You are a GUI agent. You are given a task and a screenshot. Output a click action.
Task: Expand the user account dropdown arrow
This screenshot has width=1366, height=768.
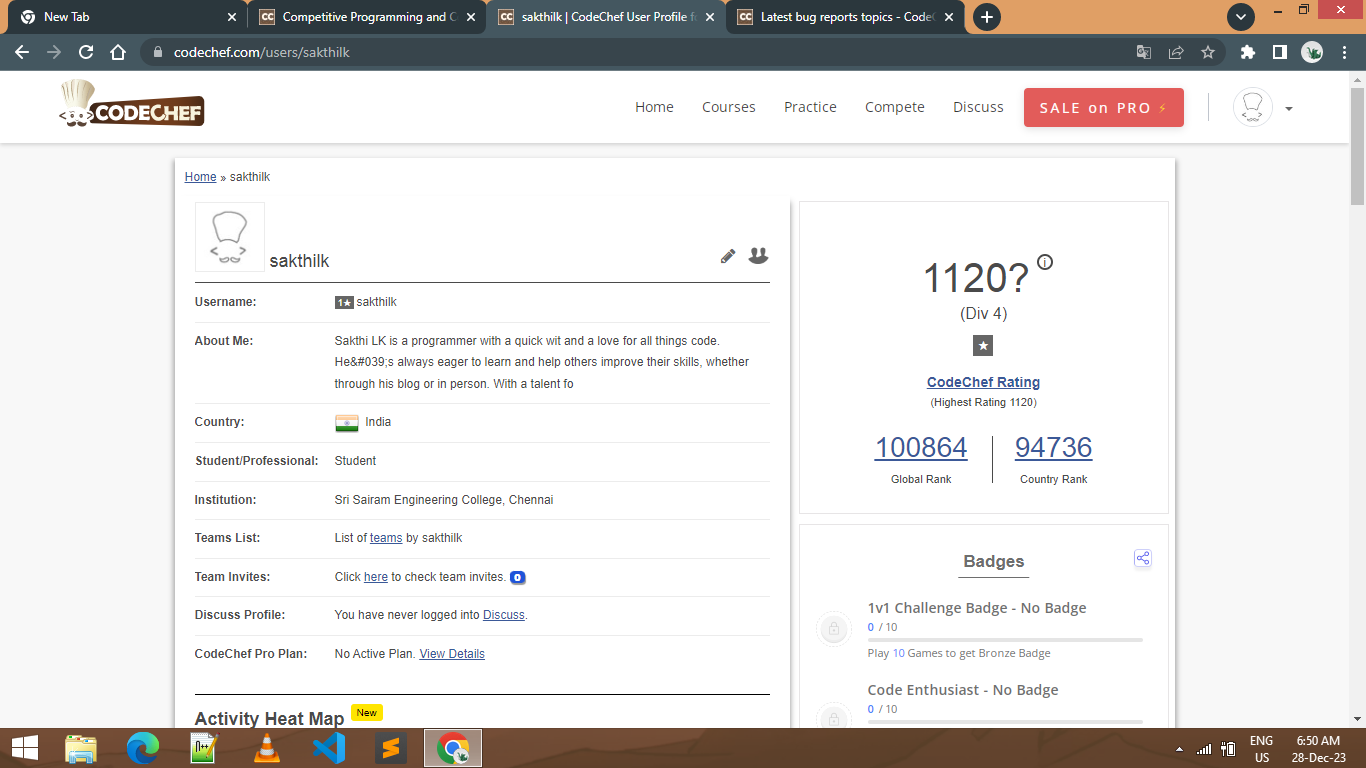click(1289, 109)
